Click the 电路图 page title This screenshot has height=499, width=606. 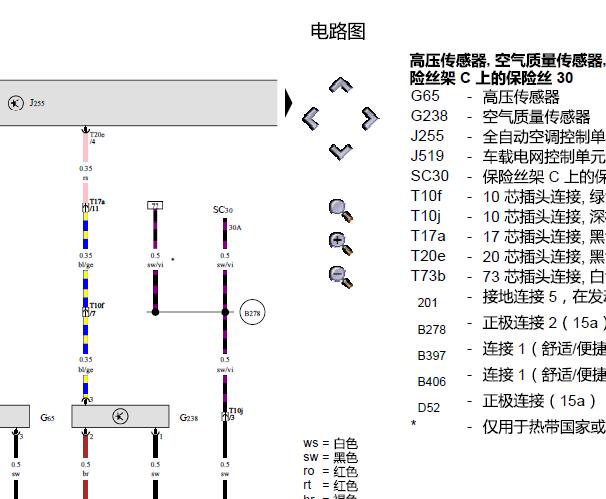[x=338, y=31]
